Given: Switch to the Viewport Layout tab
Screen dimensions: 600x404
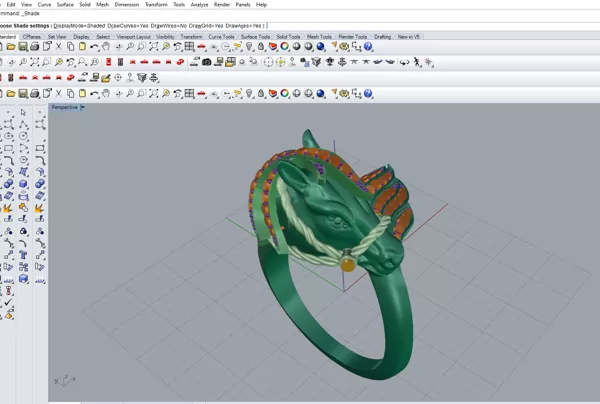Looking at the screenshot, I should [x=134, y=37].
